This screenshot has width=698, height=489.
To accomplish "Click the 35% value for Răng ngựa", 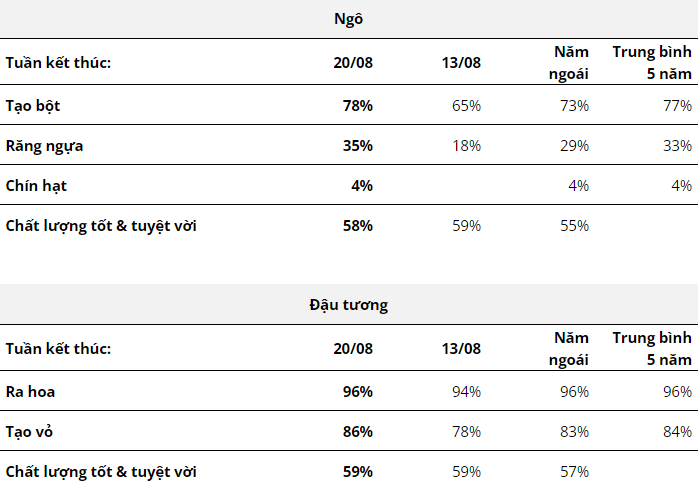I will tap(357, 145).
